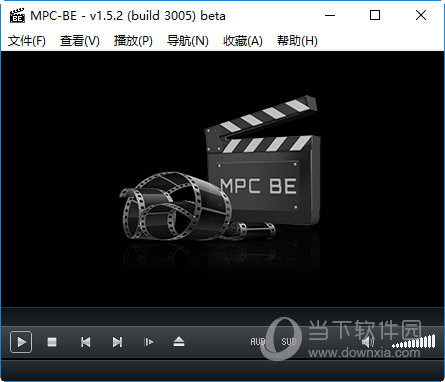Select subtitle track via SUB button
The width and height of the screenshot is (445, 382).
(x=289, y=342)
